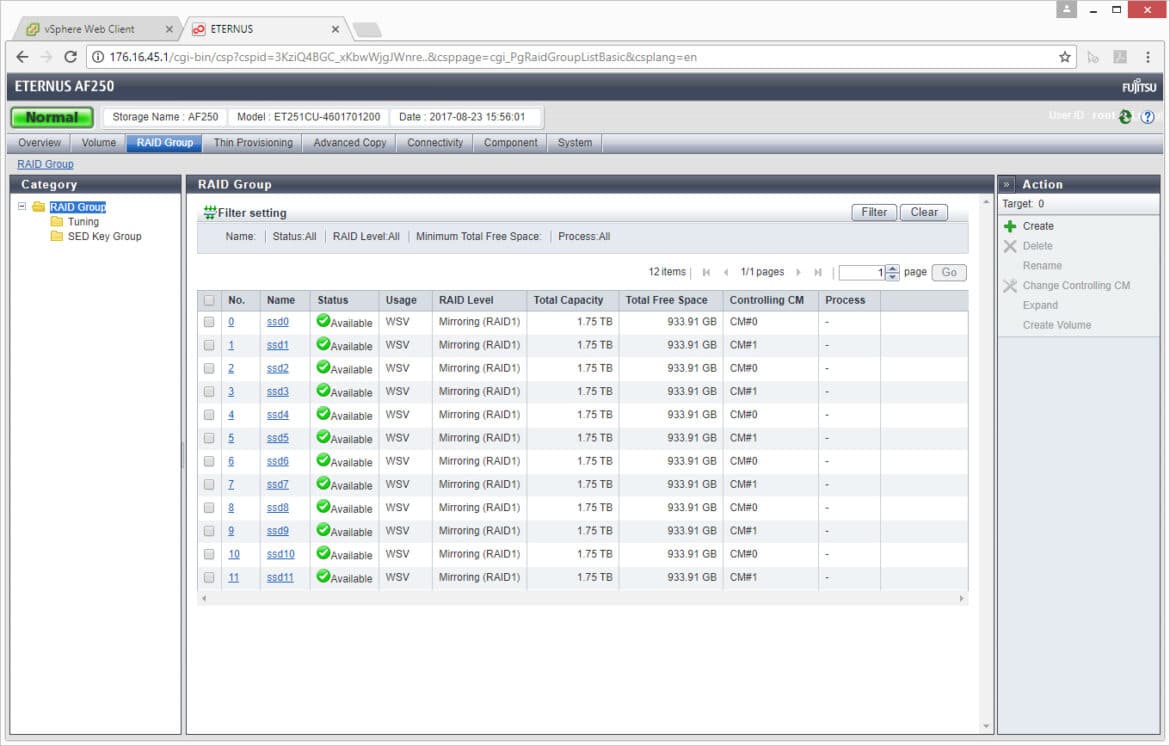Click the Available status icon for ssd0

pyautogui.click(x=323, y=321)
